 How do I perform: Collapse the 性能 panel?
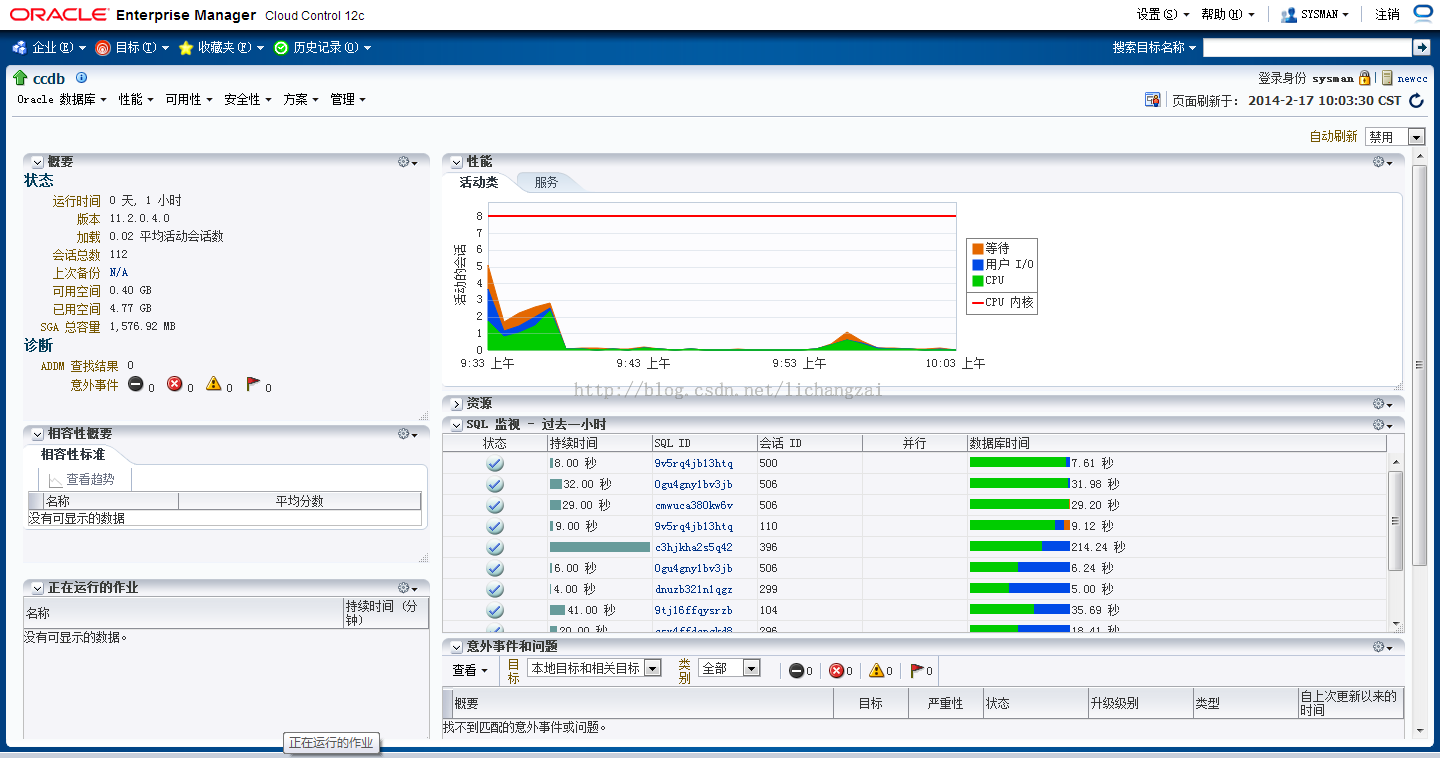456,162
